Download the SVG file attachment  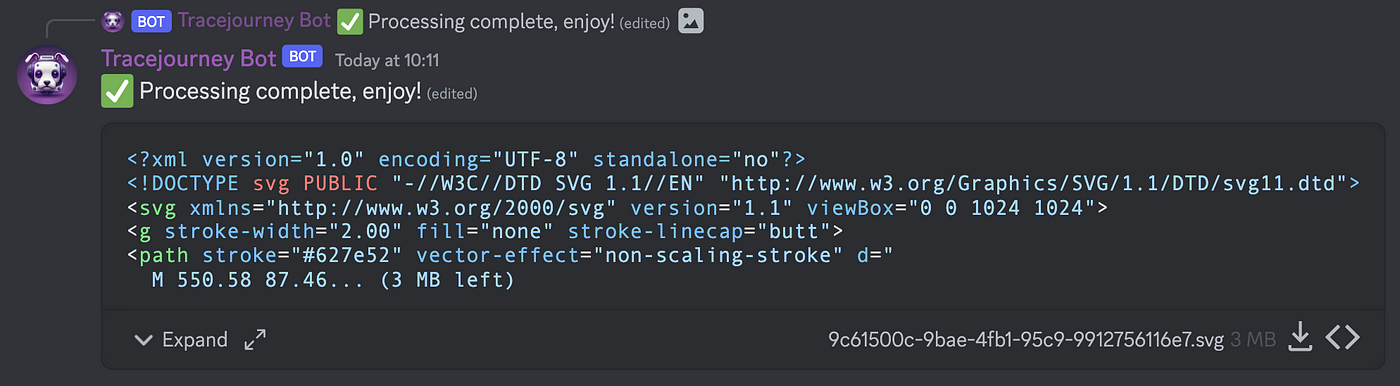click(x=1299, y=339)
